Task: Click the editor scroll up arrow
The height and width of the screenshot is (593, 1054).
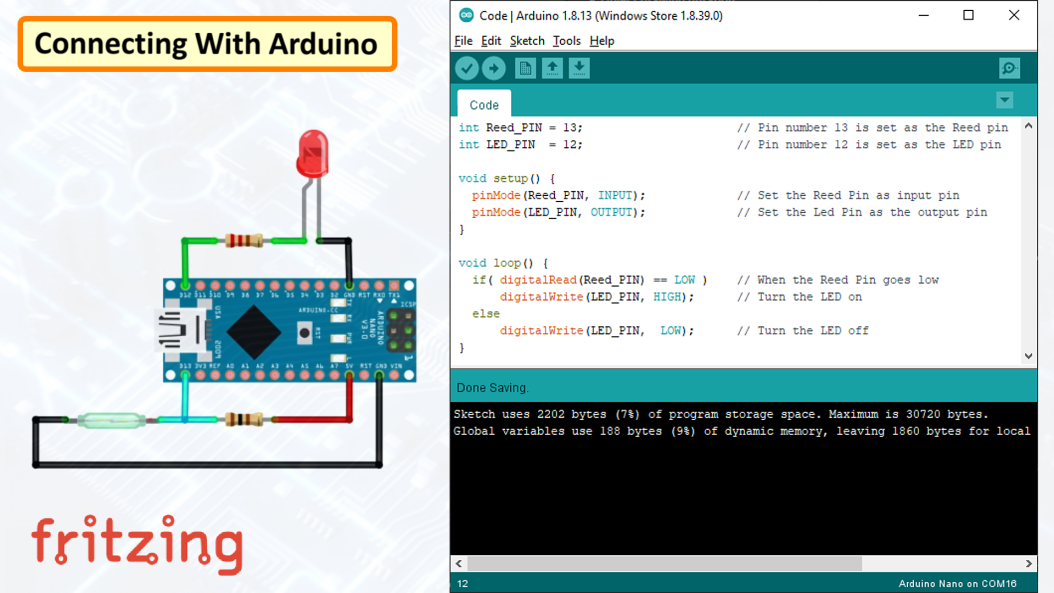Action: (1028, 126)
